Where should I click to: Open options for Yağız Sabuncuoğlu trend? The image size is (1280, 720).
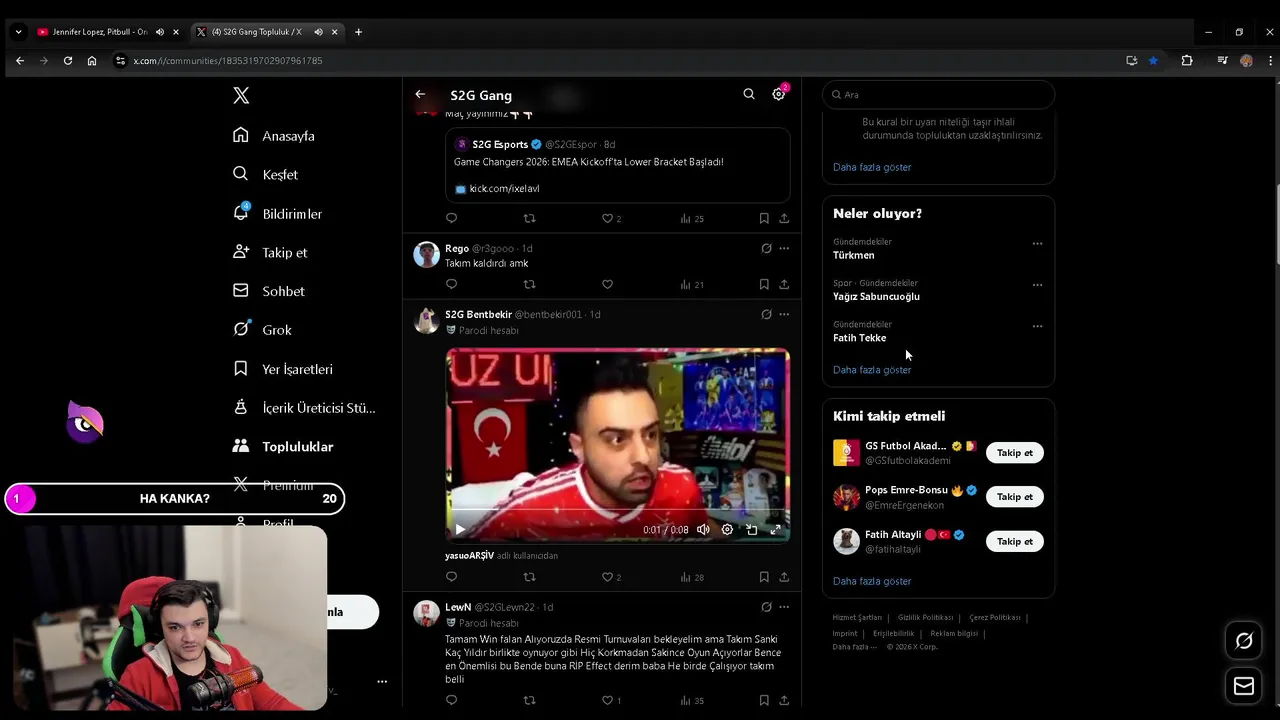(x=1037, y=284)
